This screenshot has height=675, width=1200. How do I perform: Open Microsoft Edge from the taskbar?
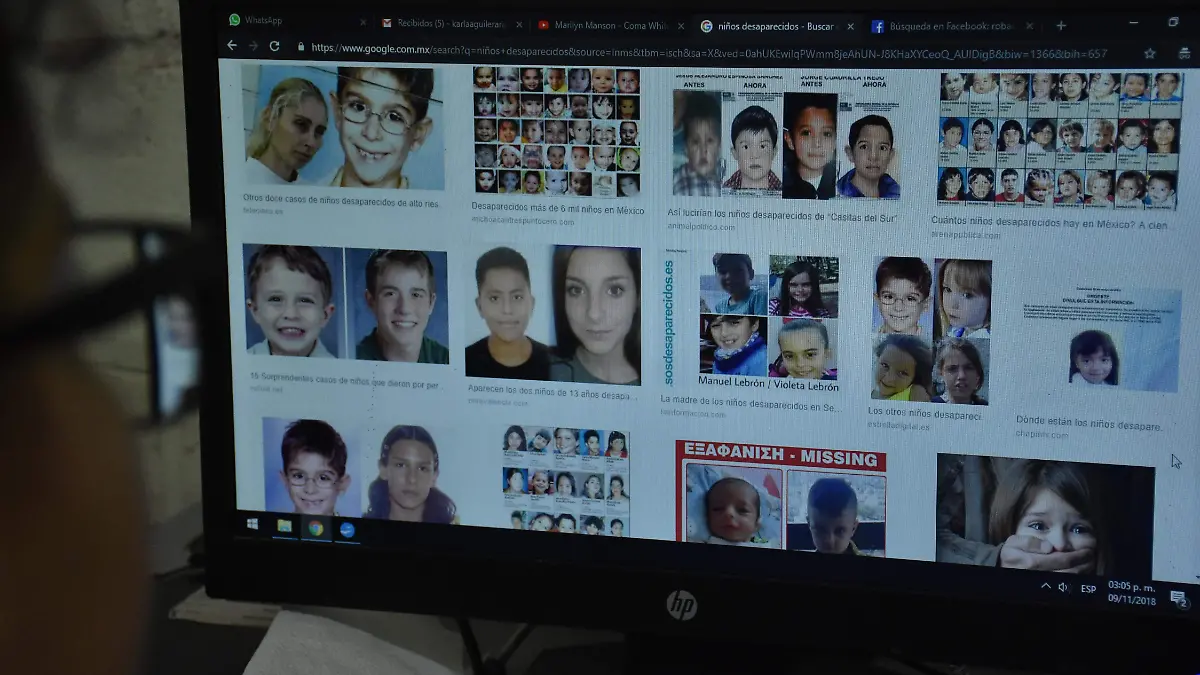pyautogui.click(x=347, y=526)
